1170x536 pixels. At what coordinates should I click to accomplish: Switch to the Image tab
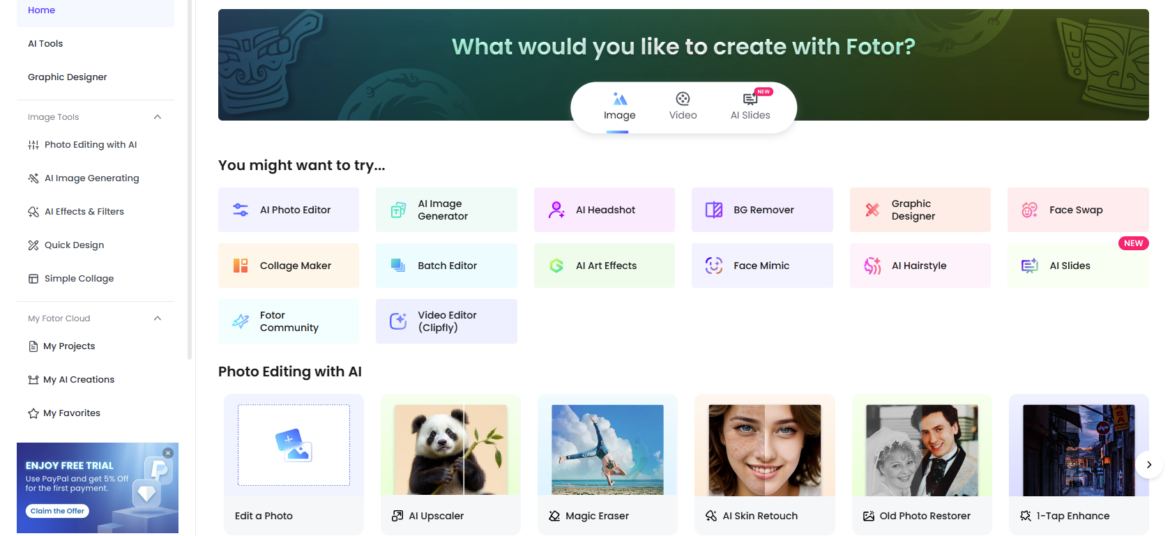coord(619,107)
